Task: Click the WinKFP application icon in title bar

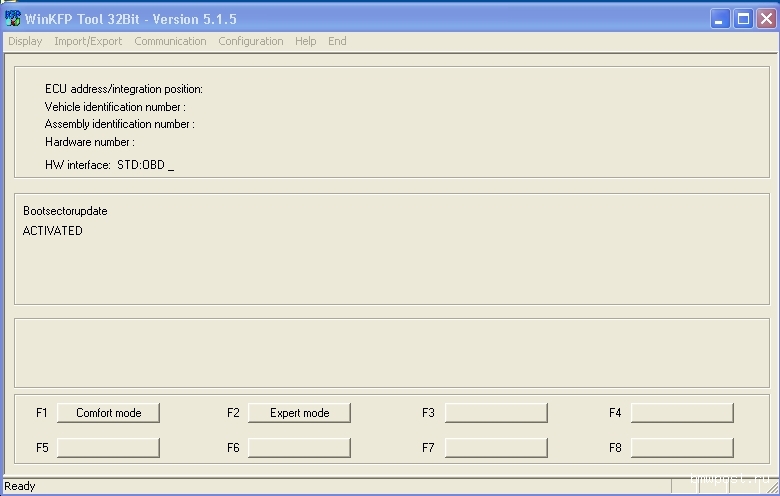Action: coord(13,18)
